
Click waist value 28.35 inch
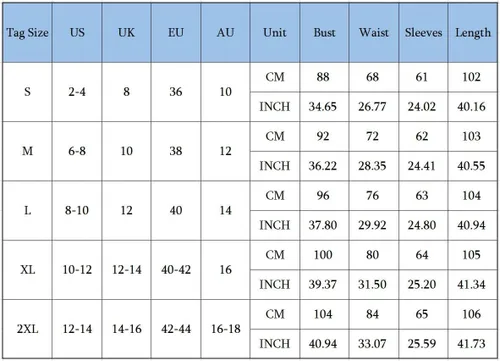pos(372,166)
